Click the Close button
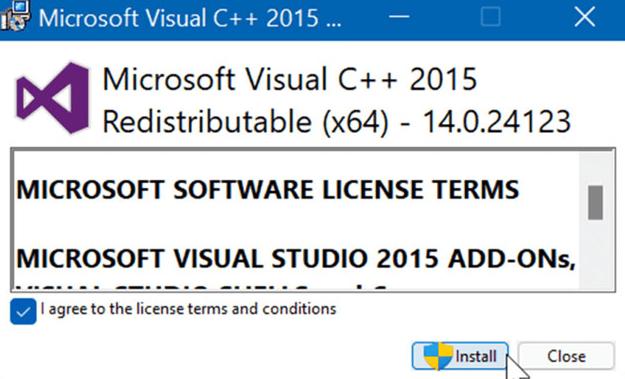This screenshot has height=379, width=625. 566,356
